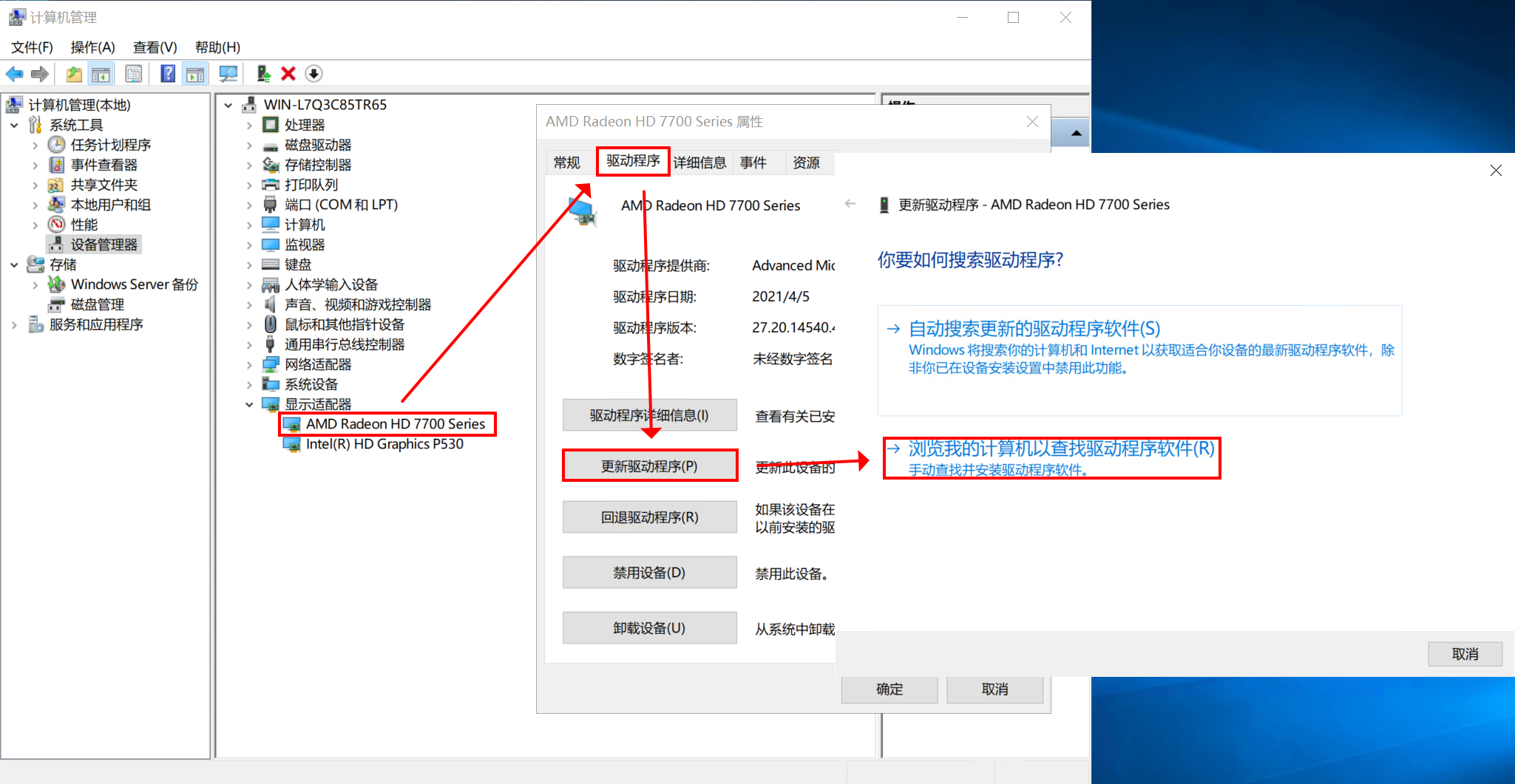Expand the 网络适配器 category
Screen dimensions: 1515x784
pos(249,364)
